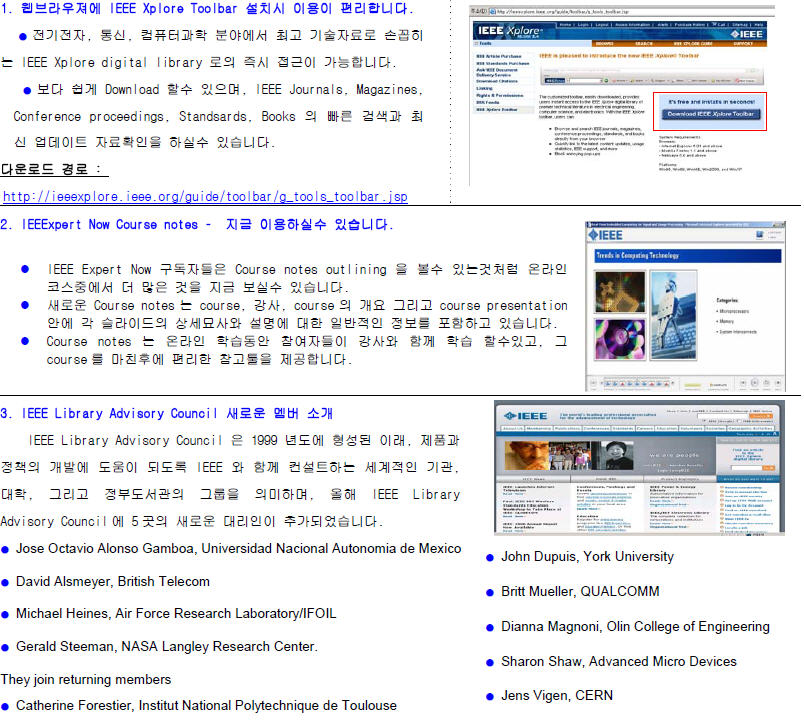This screenshot has width=804, height=721.
Task: Click 'They join returning members' line
Action: 86,679
